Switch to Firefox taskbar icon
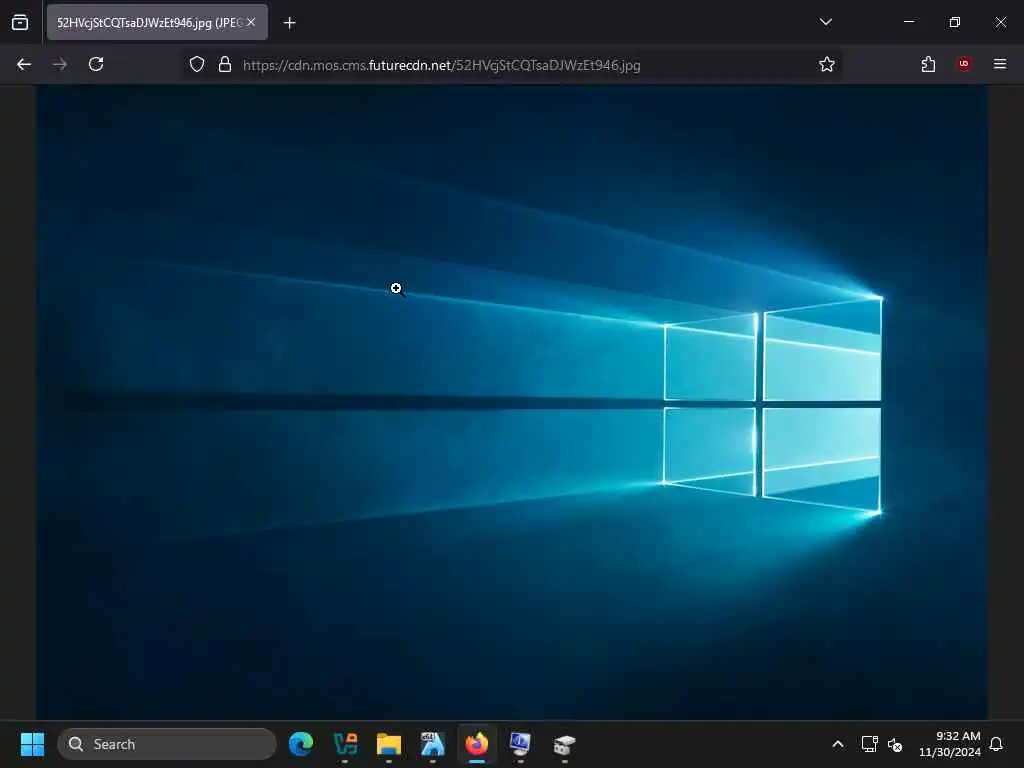Image resolution: width=1024 pixels, height=768 pixels. [x=477, y=744]
